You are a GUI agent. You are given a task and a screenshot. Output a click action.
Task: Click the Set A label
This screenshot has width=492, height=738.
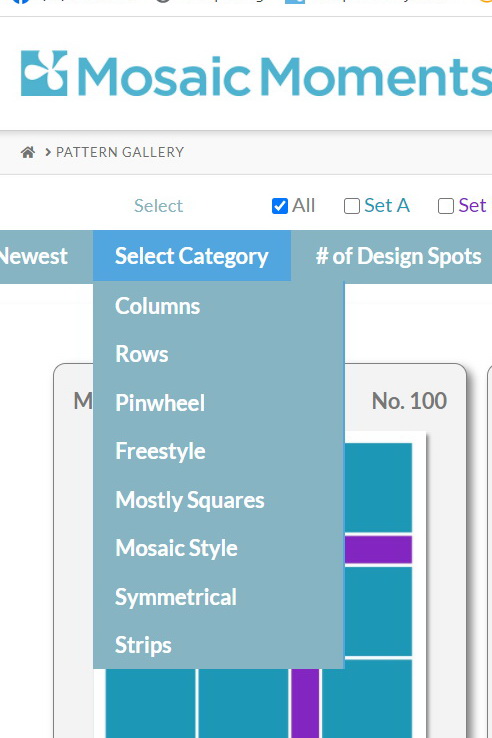387,206
